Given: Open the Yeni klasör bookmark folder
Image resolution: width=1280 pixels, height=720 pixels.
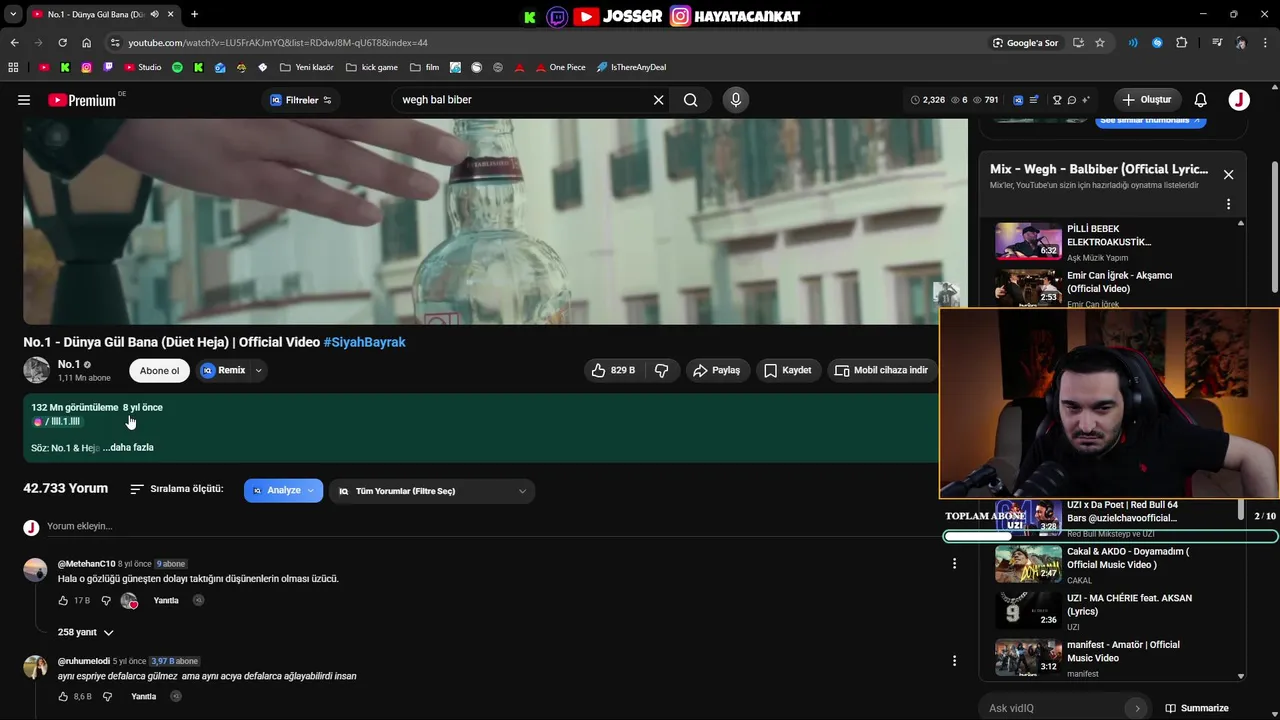Looking at the screenshot, I should pyautogui.click(x=306, y=67).
